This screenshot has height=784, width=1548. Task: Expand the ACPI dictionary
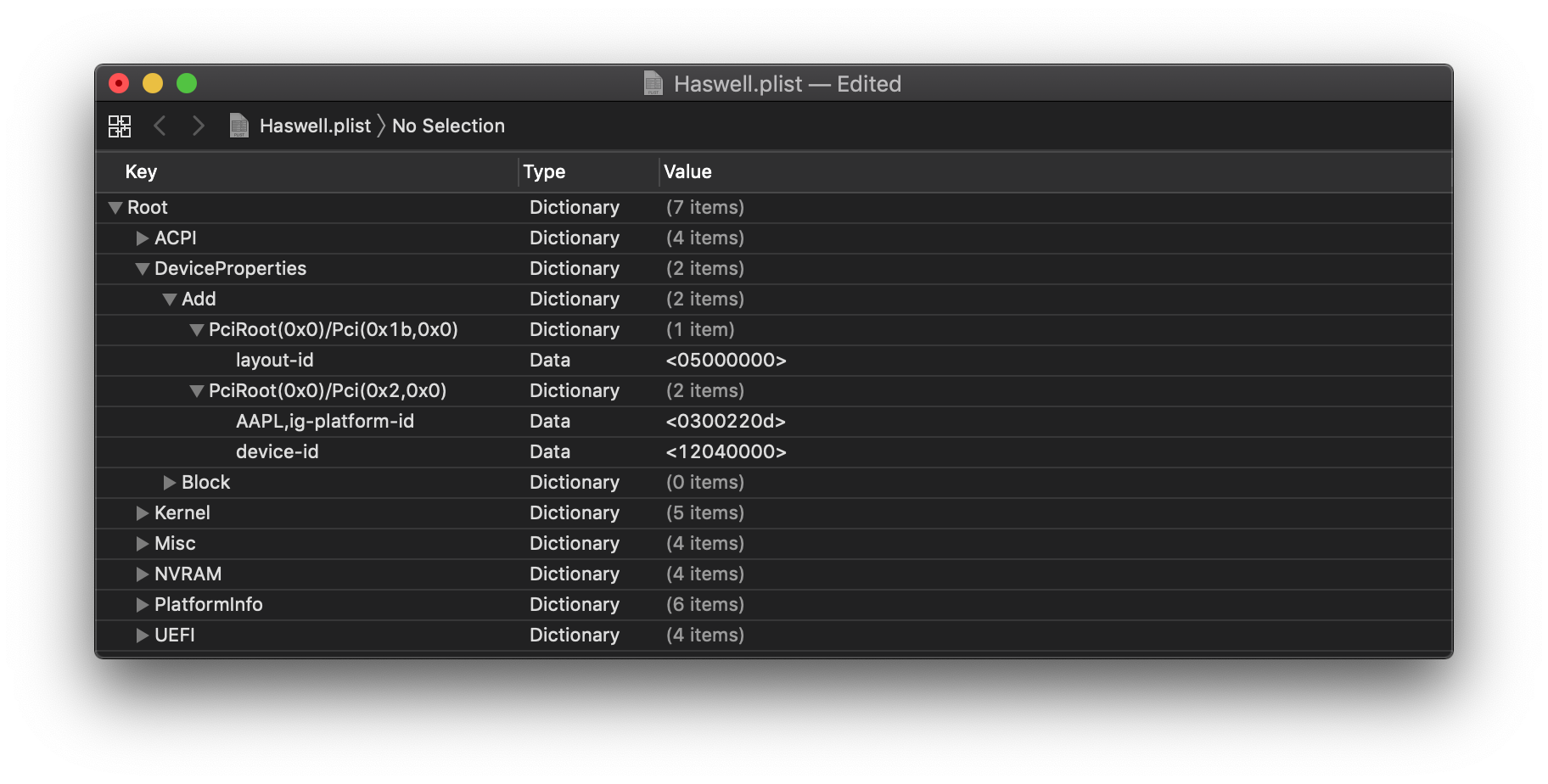(142, 238)
